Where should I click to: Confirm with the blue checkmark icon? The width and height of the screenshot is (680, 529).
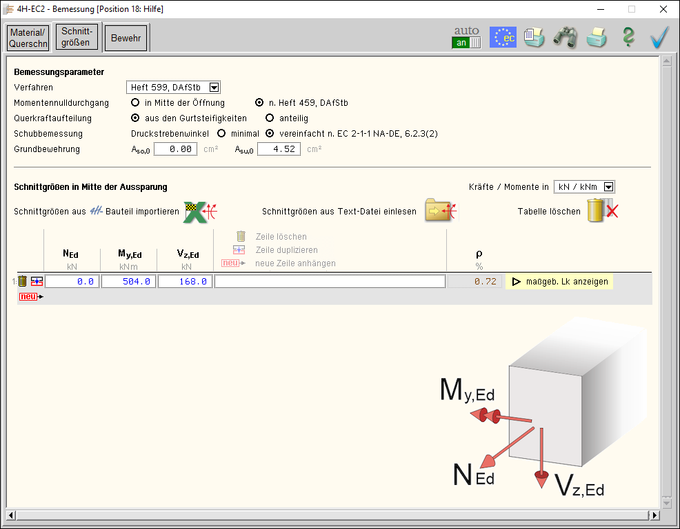(x=659, y=37)
